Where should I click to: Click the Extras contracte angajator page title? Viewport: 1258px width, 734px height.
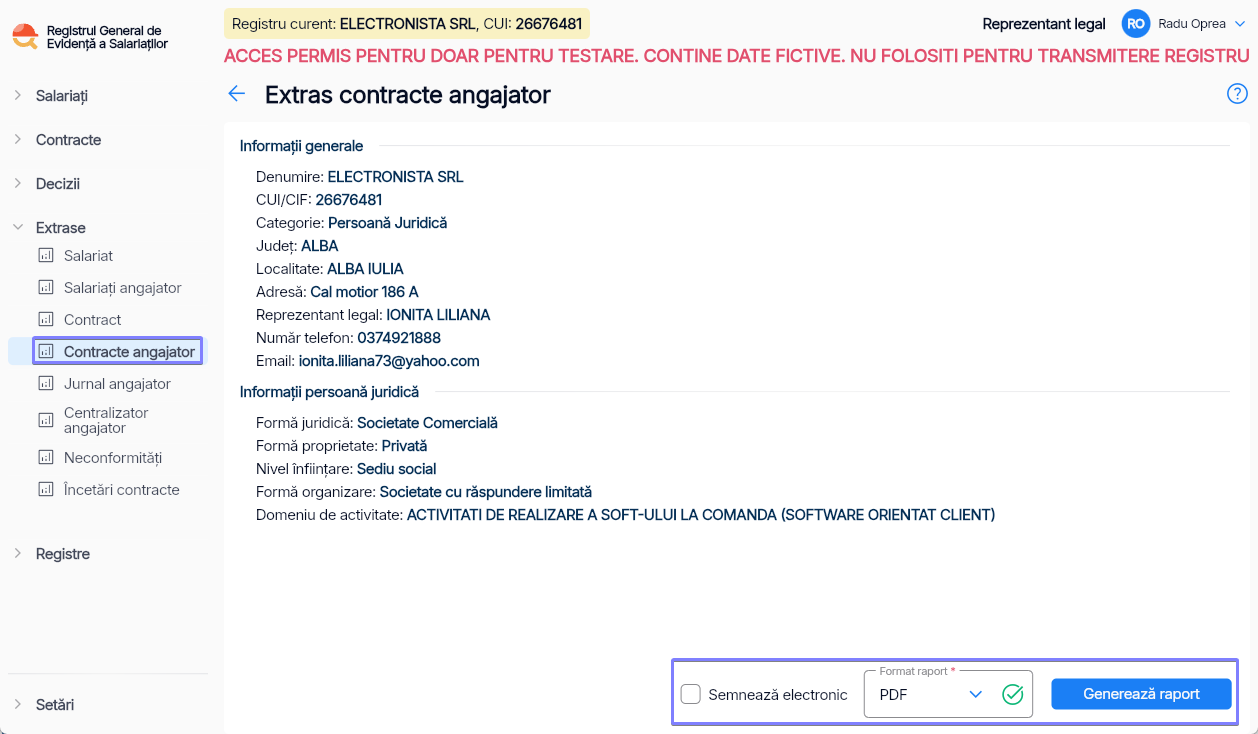[408, 95]
